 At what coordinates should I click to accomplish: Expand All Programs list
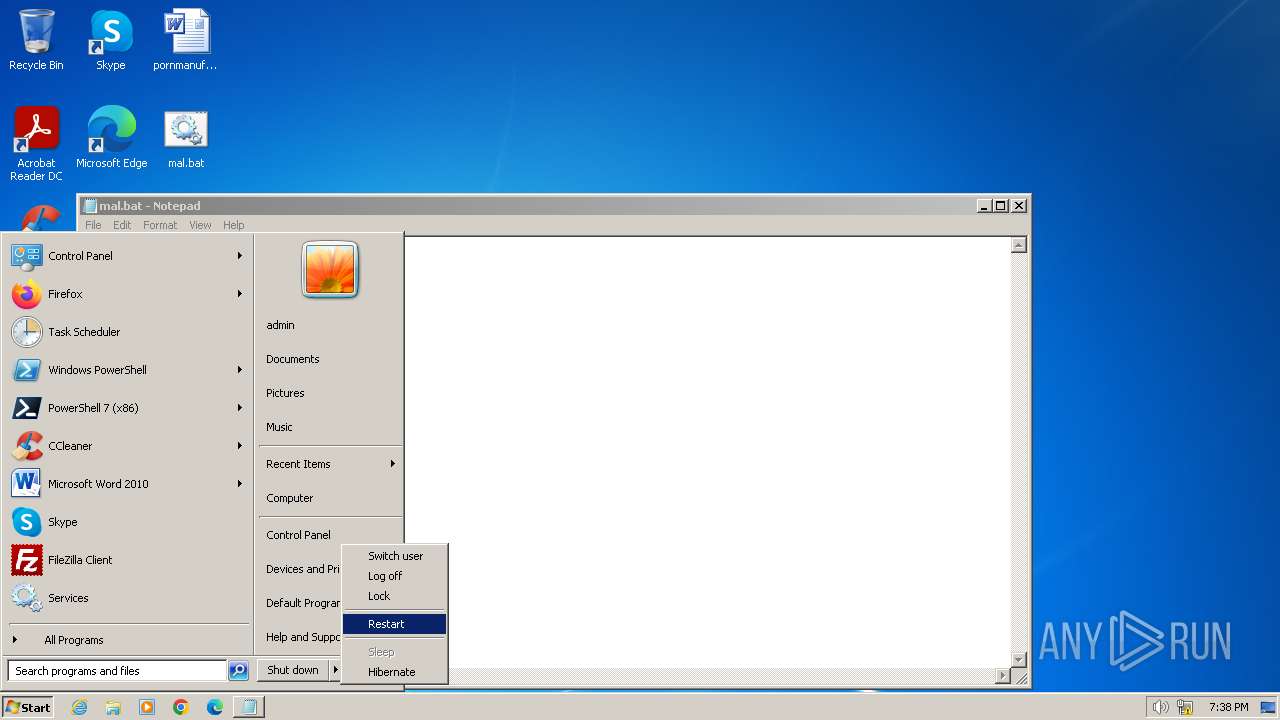click(128, 640)
